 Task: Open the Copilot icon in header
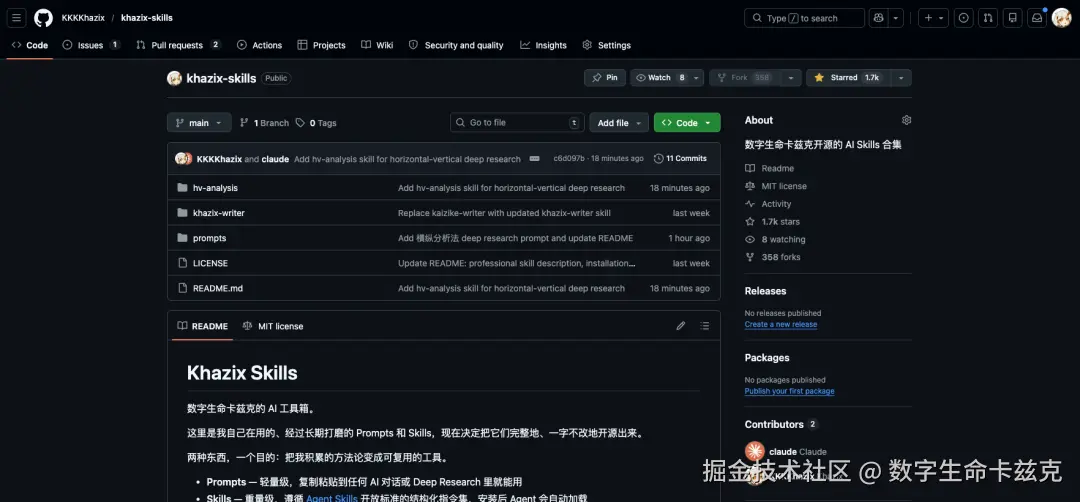878,18
